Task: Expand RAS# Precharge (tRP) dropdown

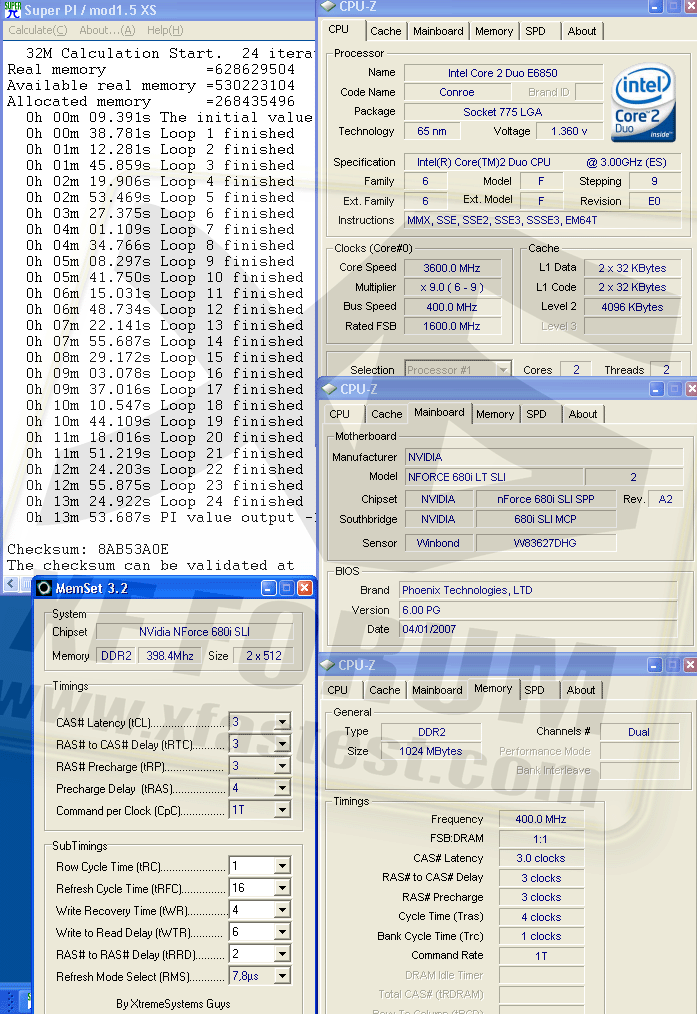Action: click(x=283, y=766)
